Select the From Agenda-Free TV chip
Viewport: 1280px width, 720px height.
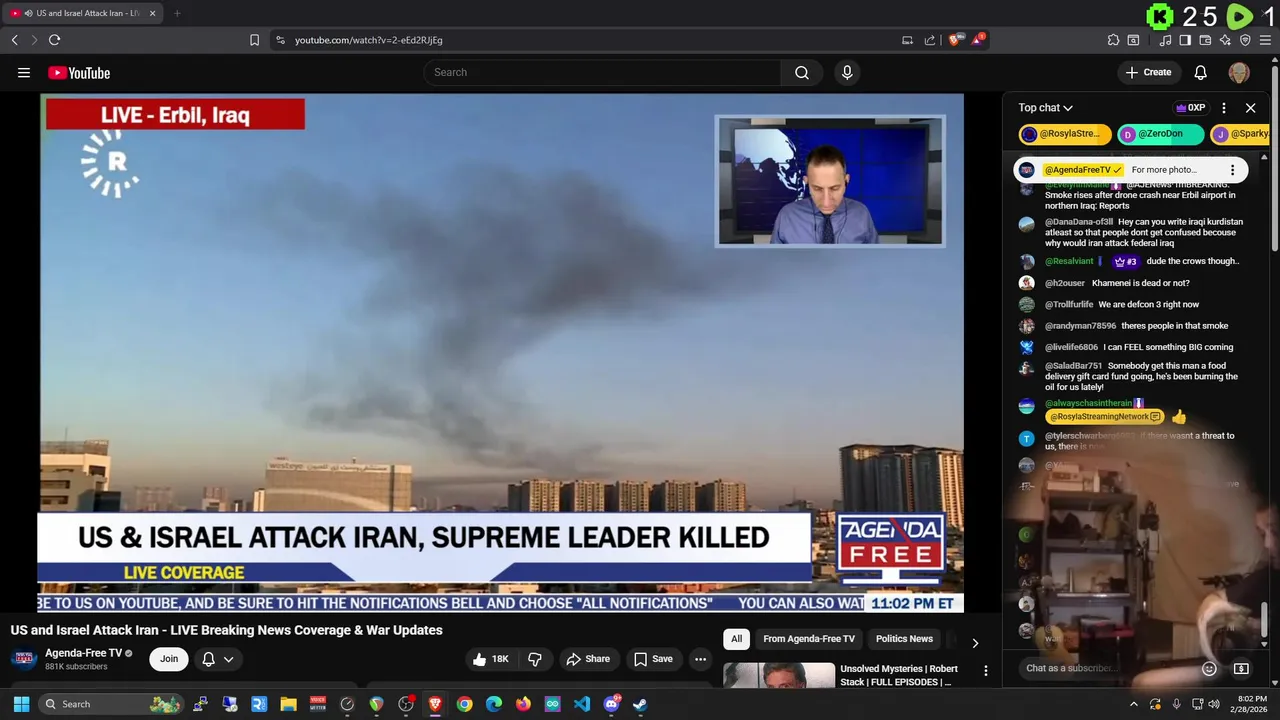click(809, 639)
